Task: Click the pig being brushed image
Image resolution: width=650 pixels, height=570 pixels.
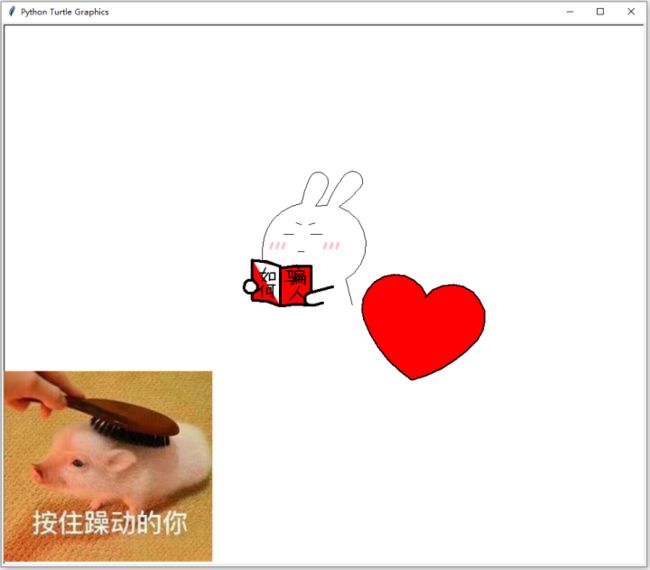Action: tap(108, 466)
